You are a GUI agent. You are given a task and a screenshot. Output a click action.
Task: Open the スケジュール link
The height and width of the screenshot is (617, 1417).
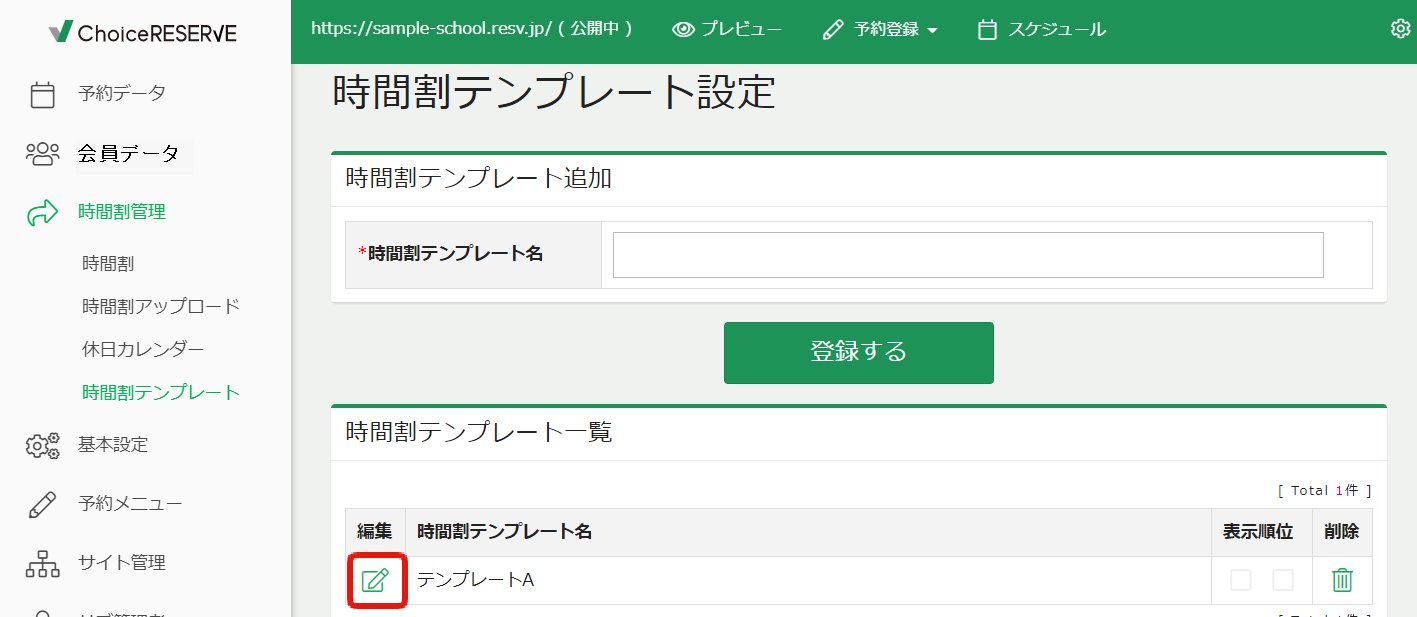click(1057, 30)
